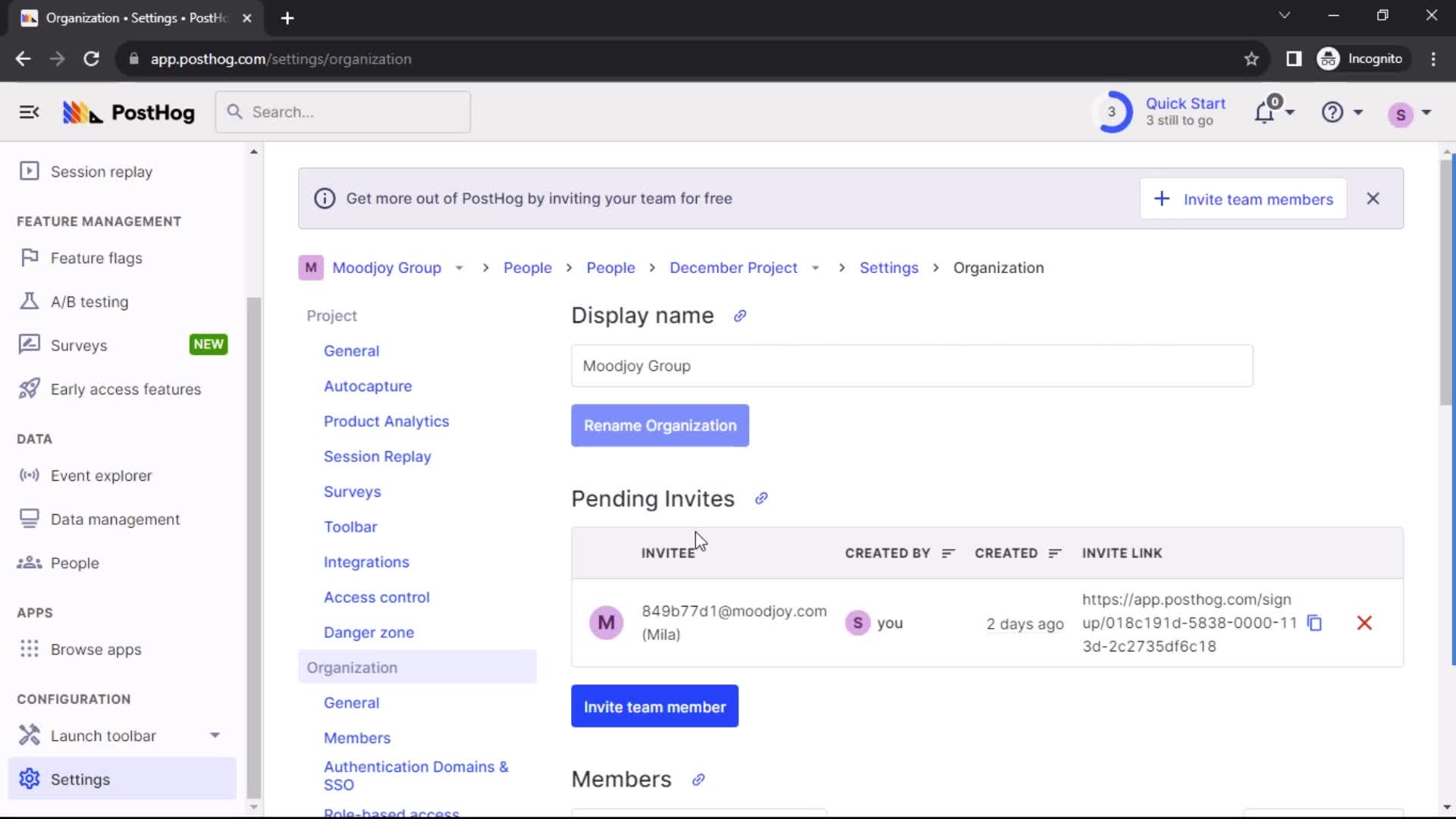Expand Launch toolbar dropdown arrow
The width and height of the screenshot is (1456, 819).
[x=215, y=736]
